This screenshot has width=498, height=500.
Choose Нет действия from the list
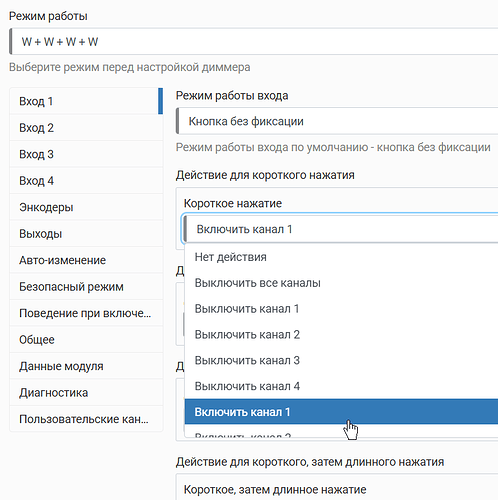pos(341,257)
